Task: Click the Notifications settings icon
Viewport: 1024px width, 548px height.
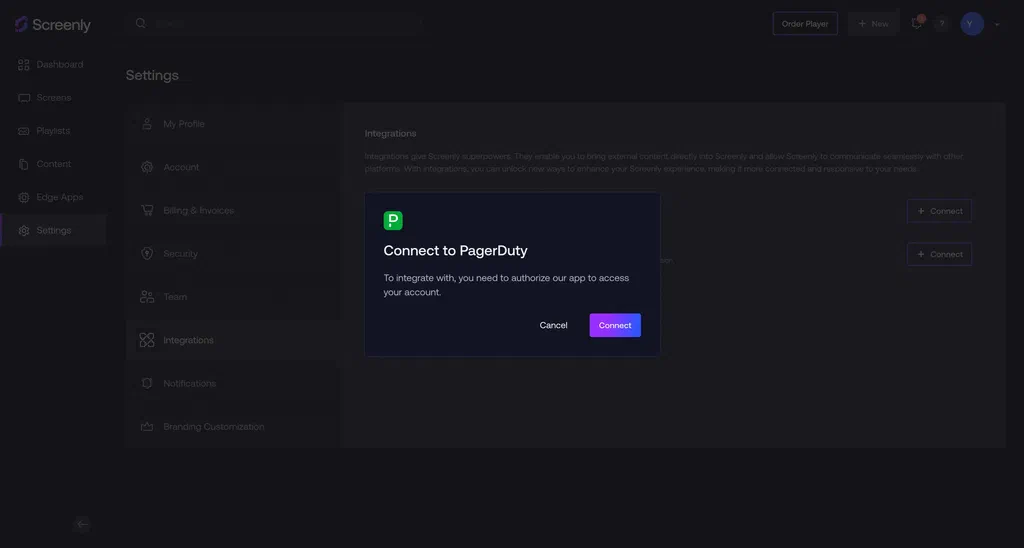Action: pos(147,383)
